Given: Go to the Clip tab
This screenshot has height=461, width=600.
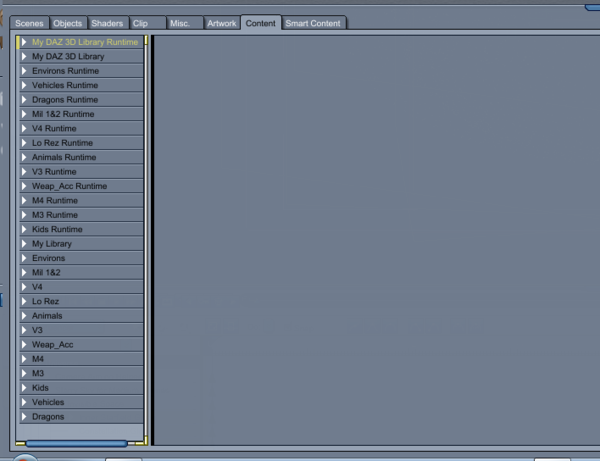Looking at the screenshot, I should [147, 23].
